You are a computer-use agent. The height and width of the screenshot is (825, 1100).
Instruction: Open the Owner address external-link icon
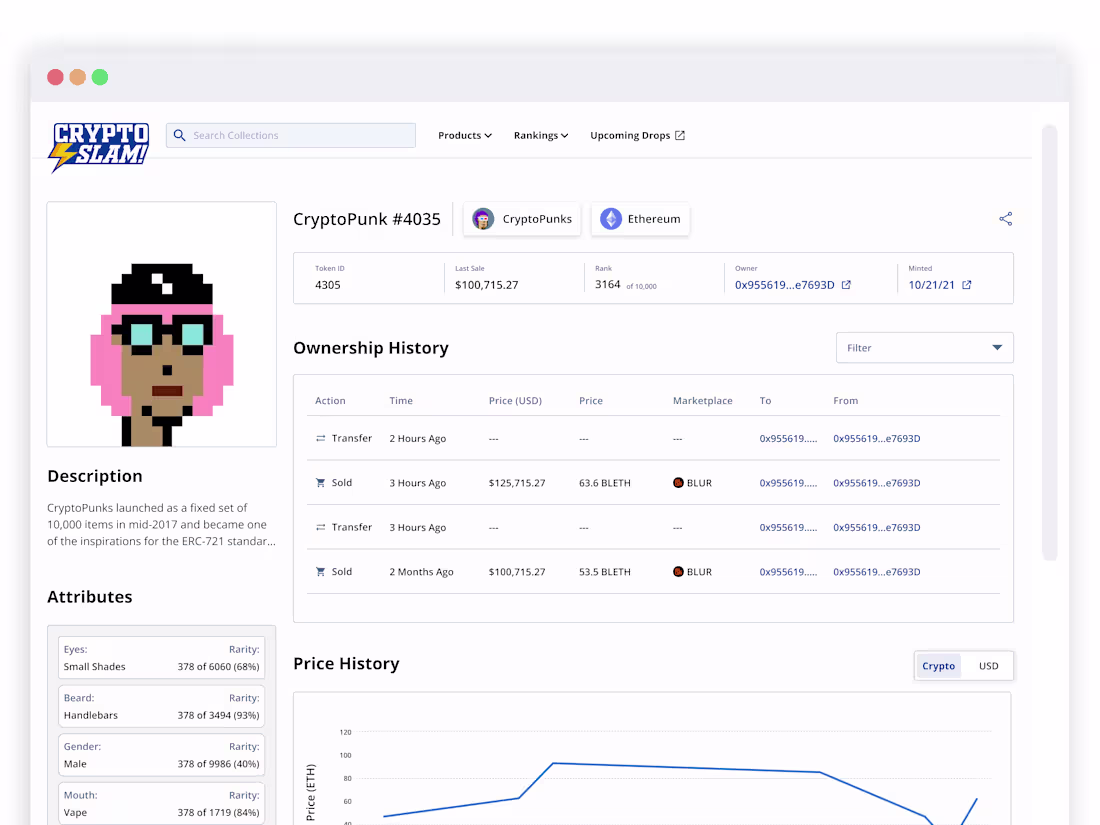846,284
